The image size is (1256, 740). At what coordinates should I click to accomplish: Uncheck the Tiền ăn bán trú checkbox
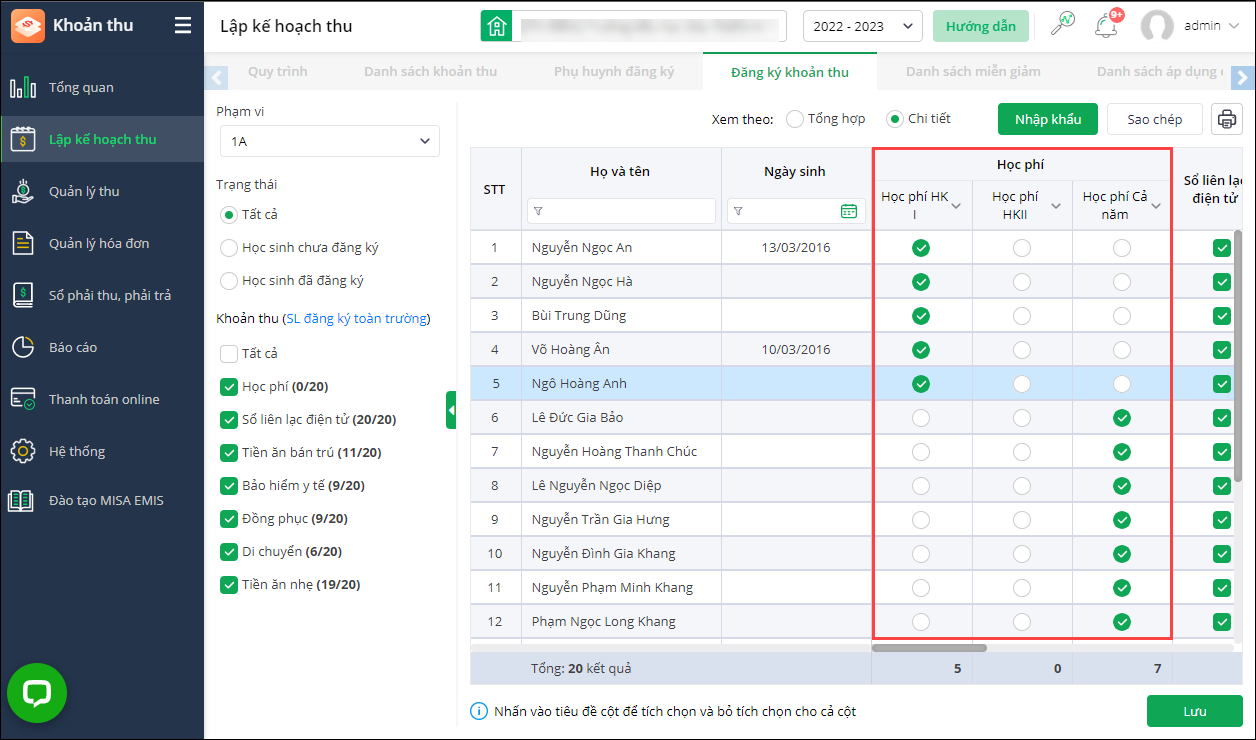point(229,453)
